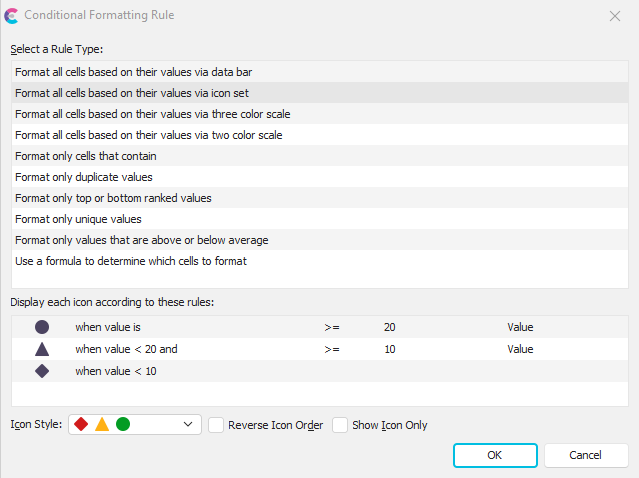Click the Cancel button
Screen dimensions: 639x478
coord(586,455)
